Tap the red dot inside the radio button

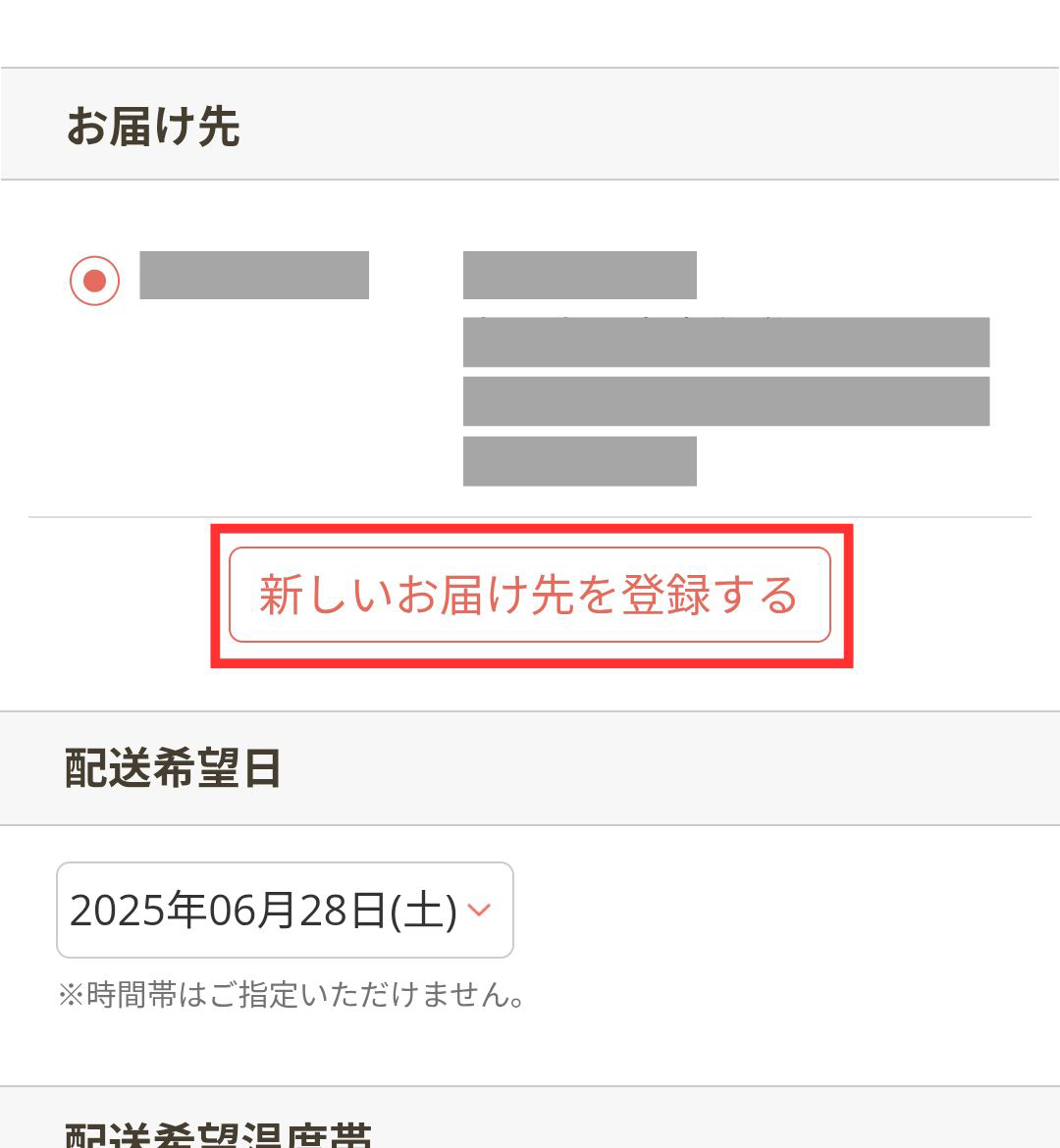pyautogui.click(x=95, y=281)
